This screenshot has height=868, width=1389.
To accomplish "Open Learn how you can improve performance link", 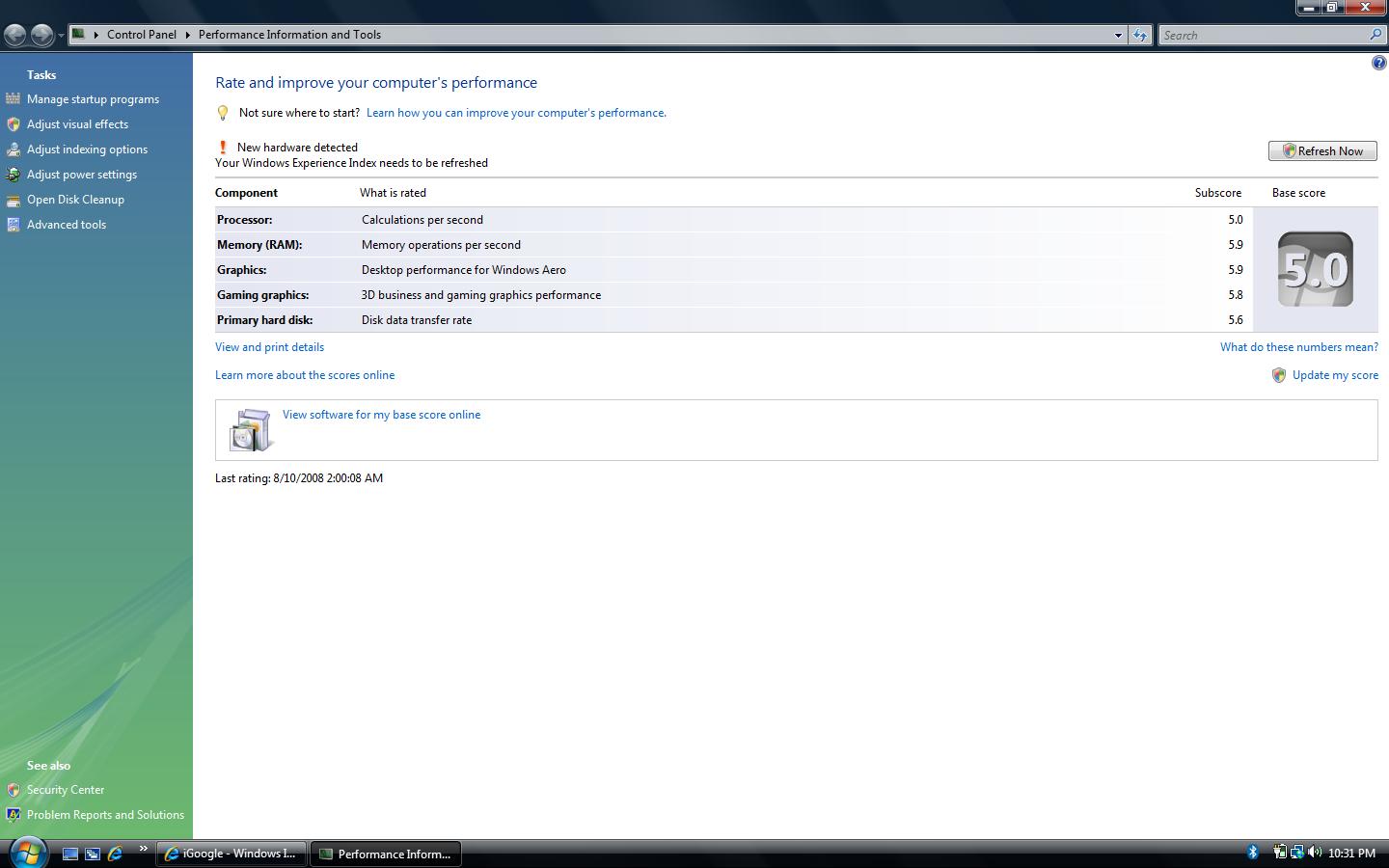I will (516, 113).
